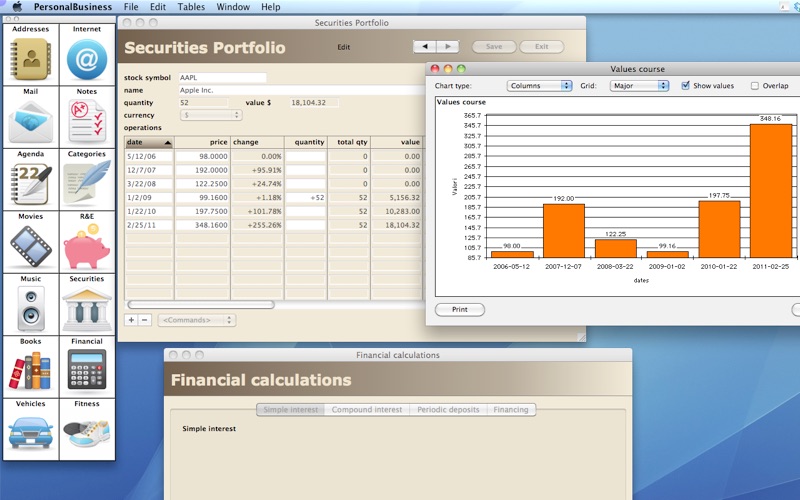The height and width of the screenshot is (500, 800).
Task: Open the Chart type Columns dropdown
Action: click(x=539, y=86)
